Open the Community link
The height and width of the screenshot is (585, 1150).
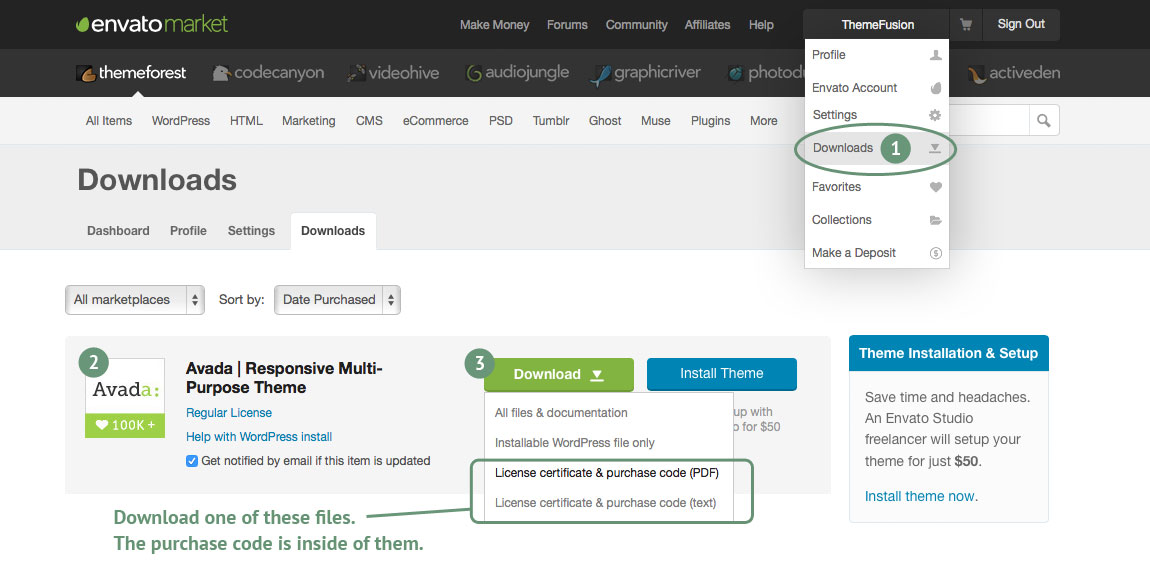637,25
